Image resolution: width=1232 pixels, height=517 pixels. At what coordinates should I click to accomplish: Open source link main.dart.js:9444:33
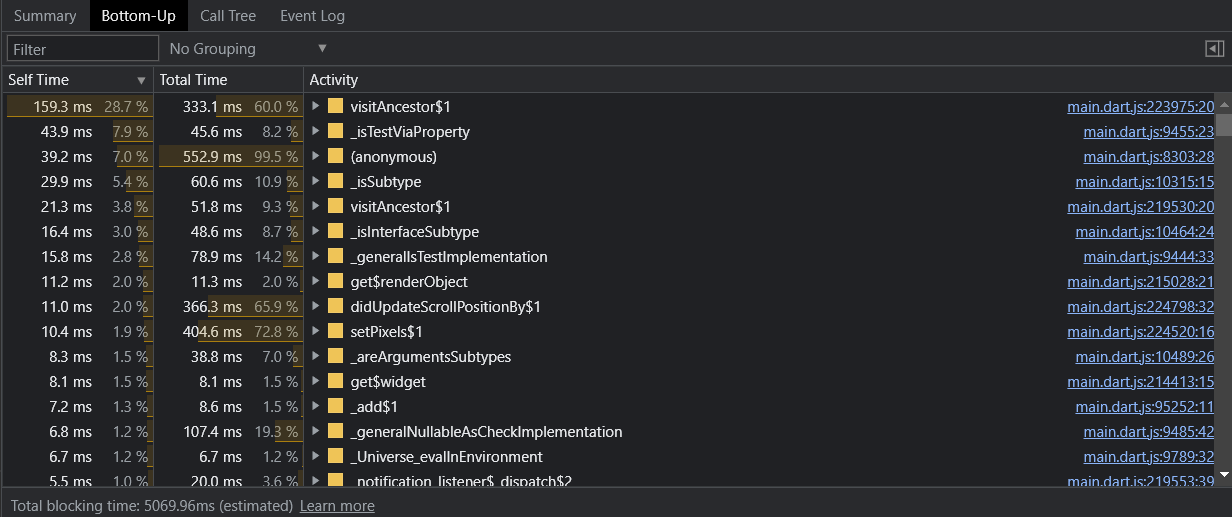(1148, 256)
